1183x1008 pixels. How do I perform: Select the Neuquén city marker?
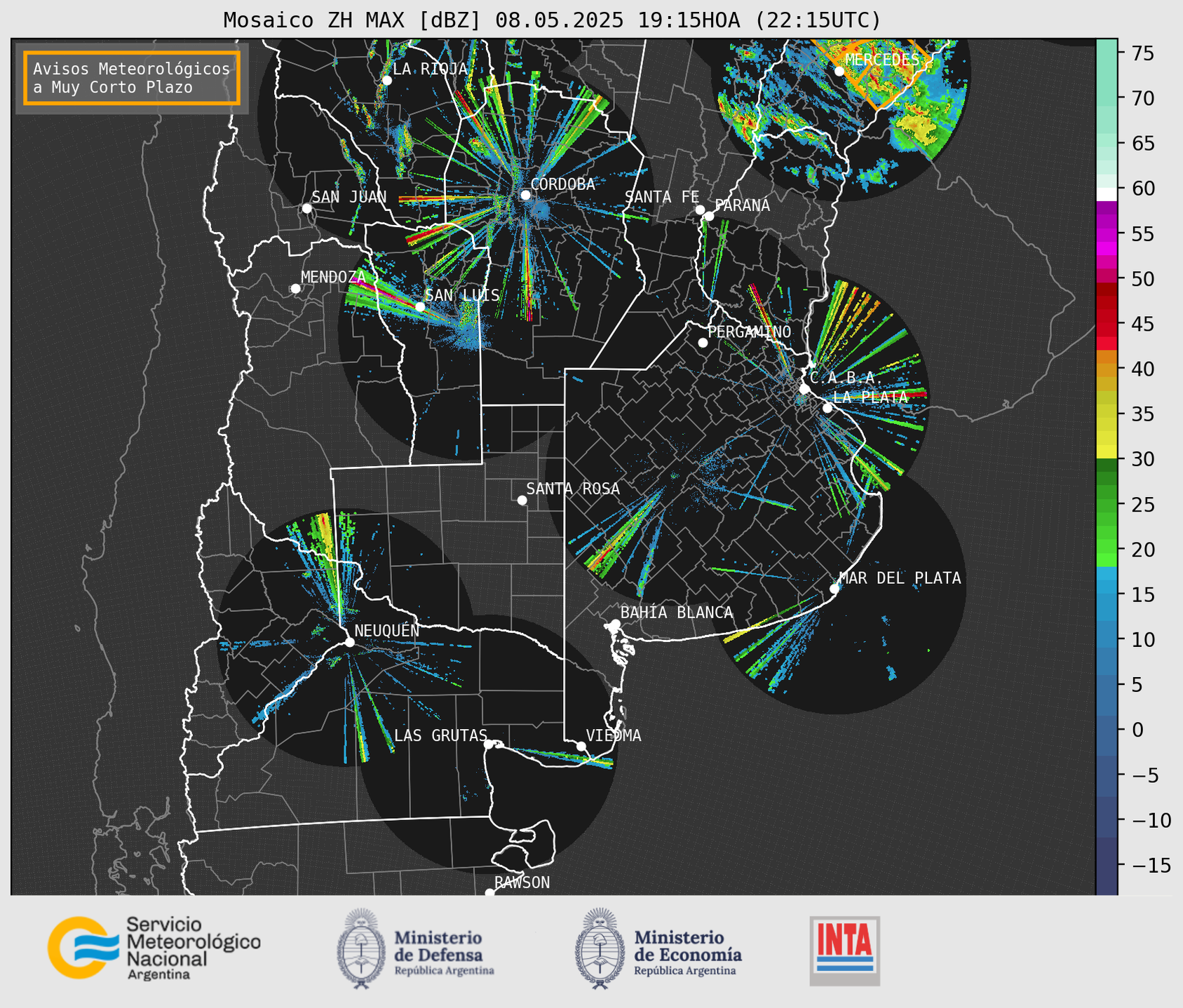click(349, 642)
